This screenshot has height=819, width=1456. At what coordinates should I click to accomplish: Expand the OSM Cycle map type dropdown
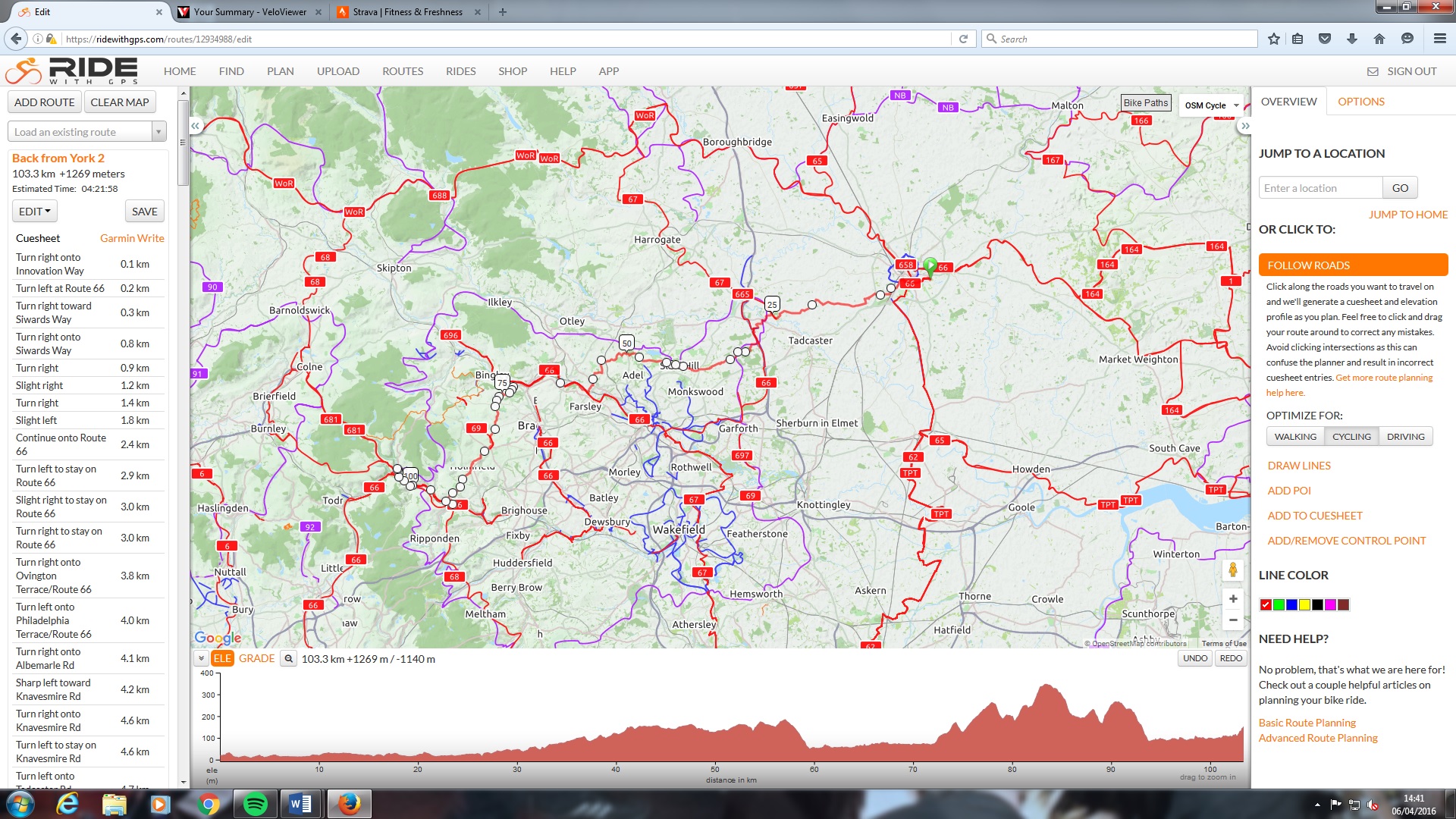1211,105
